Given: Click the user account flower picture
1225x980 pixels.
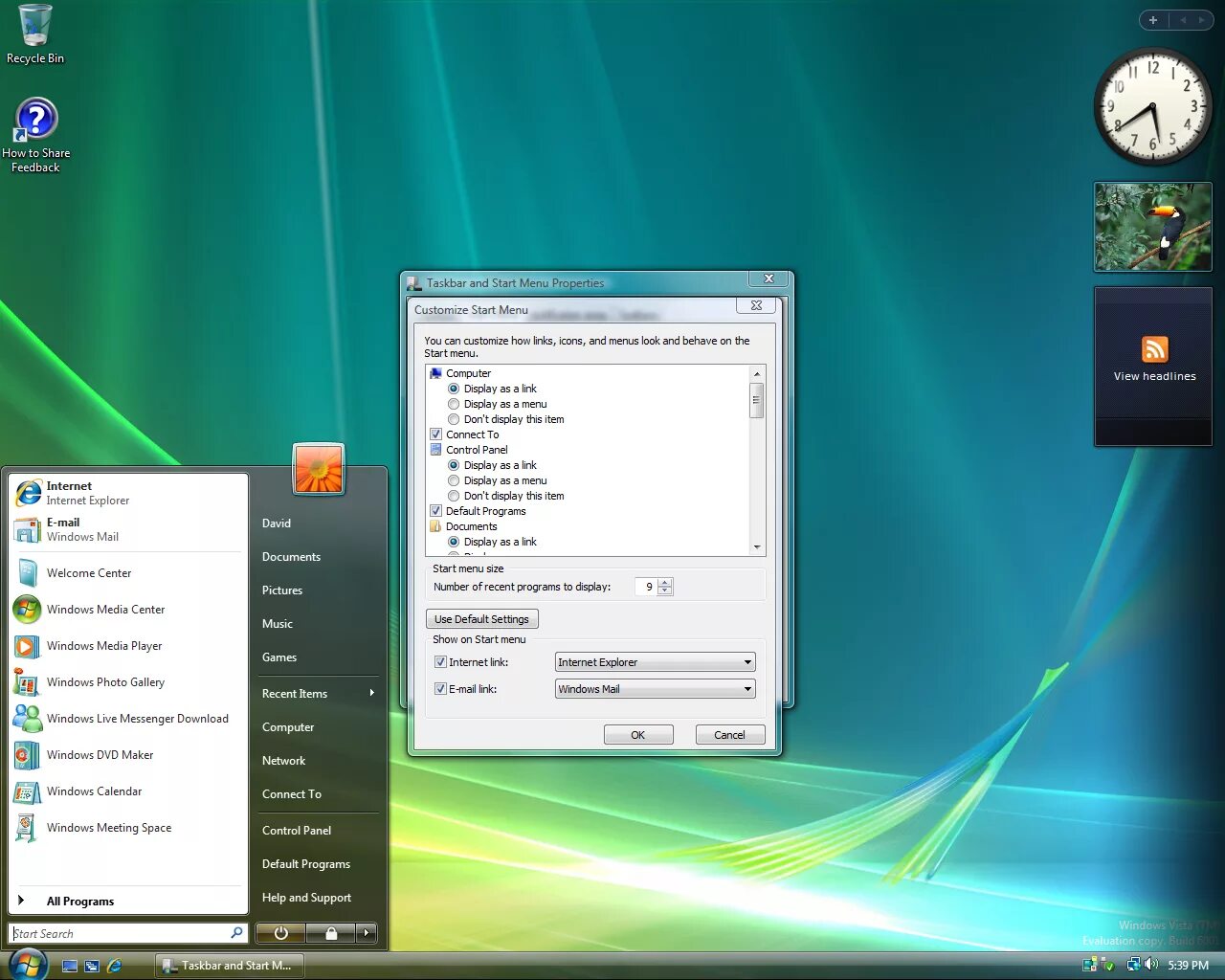Looking at the screenshot, I should pos(319,469).
